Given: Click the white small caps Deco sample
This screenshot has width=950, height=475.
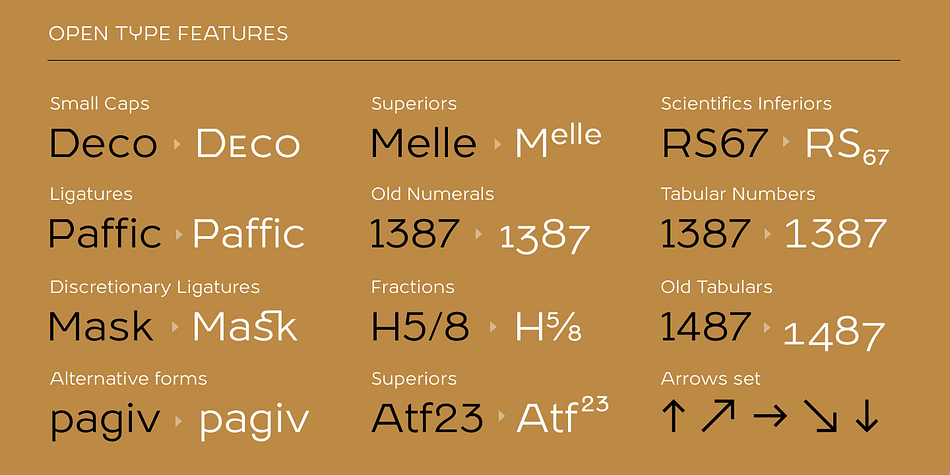Looking at the screenshot, I should 248,144.
